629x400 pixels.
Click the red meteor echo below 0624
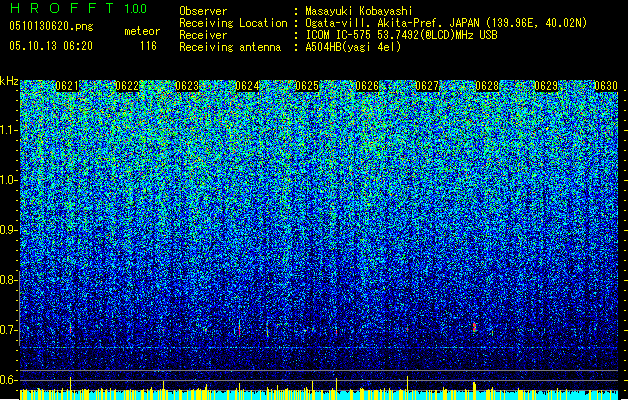[239, 331]
